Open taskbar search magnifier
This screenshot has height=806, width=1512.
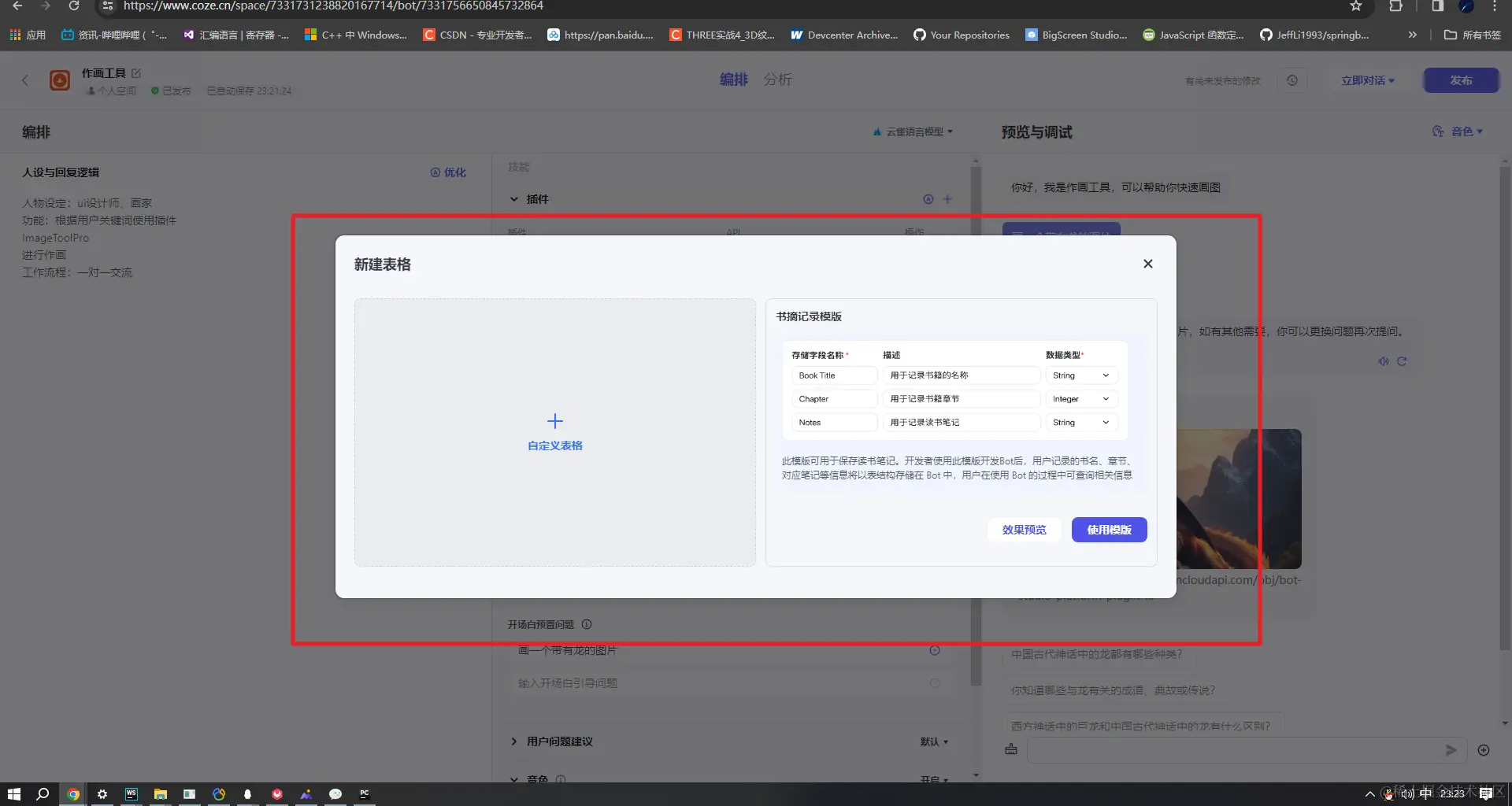[x=43, y=794]
